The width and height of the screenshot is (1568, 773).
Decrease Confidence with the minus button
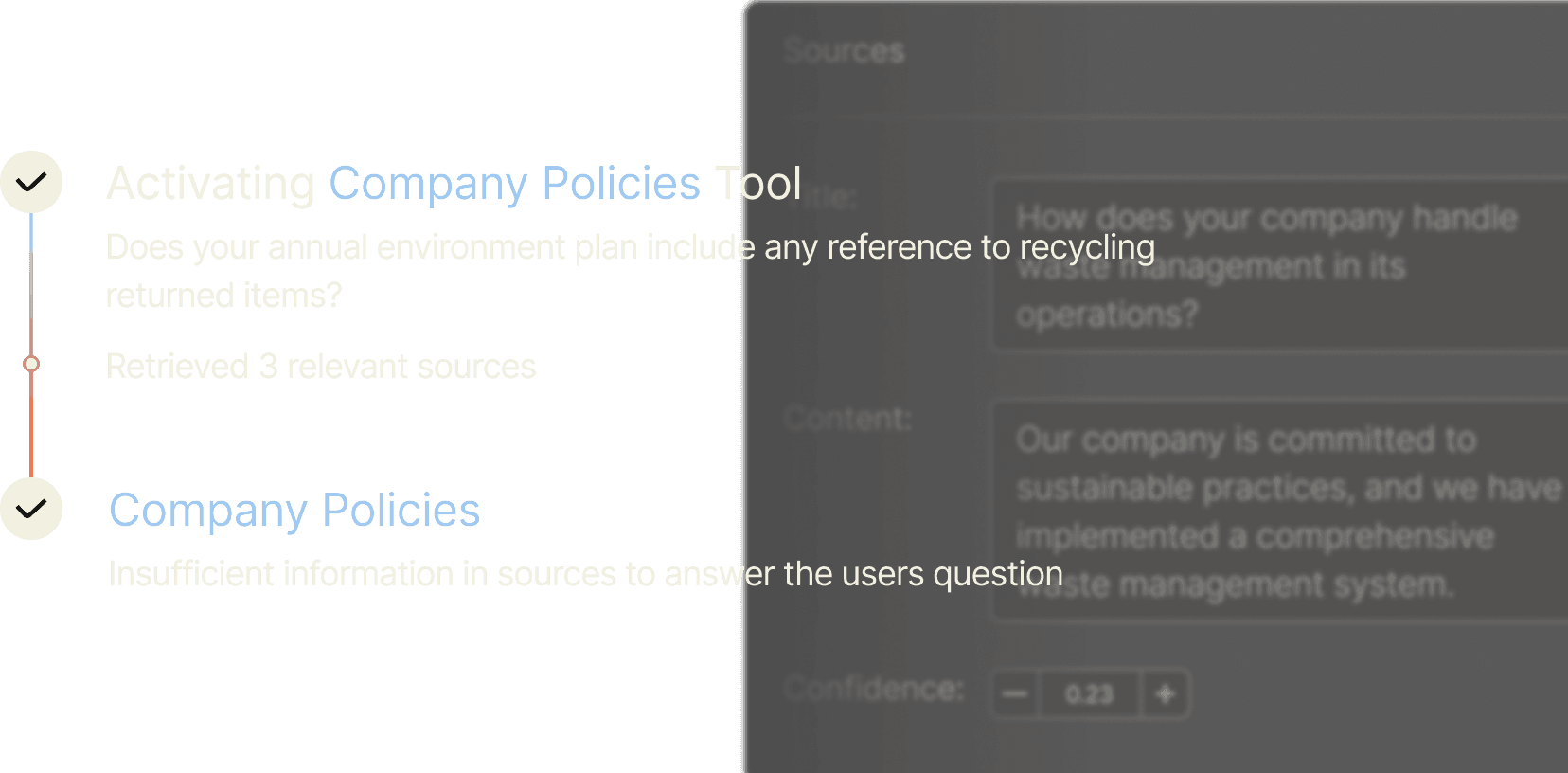(x=1015, y=694)
